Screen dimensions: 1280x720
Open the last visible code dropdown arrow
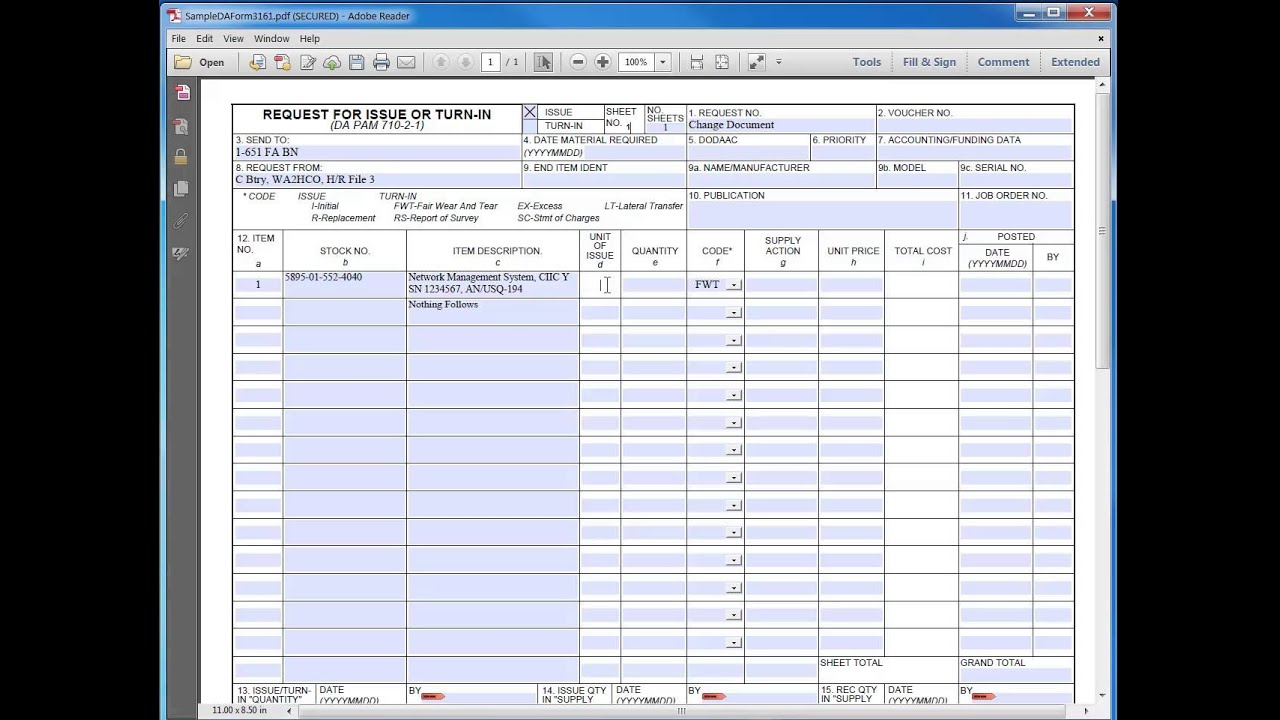pos(734,643)
